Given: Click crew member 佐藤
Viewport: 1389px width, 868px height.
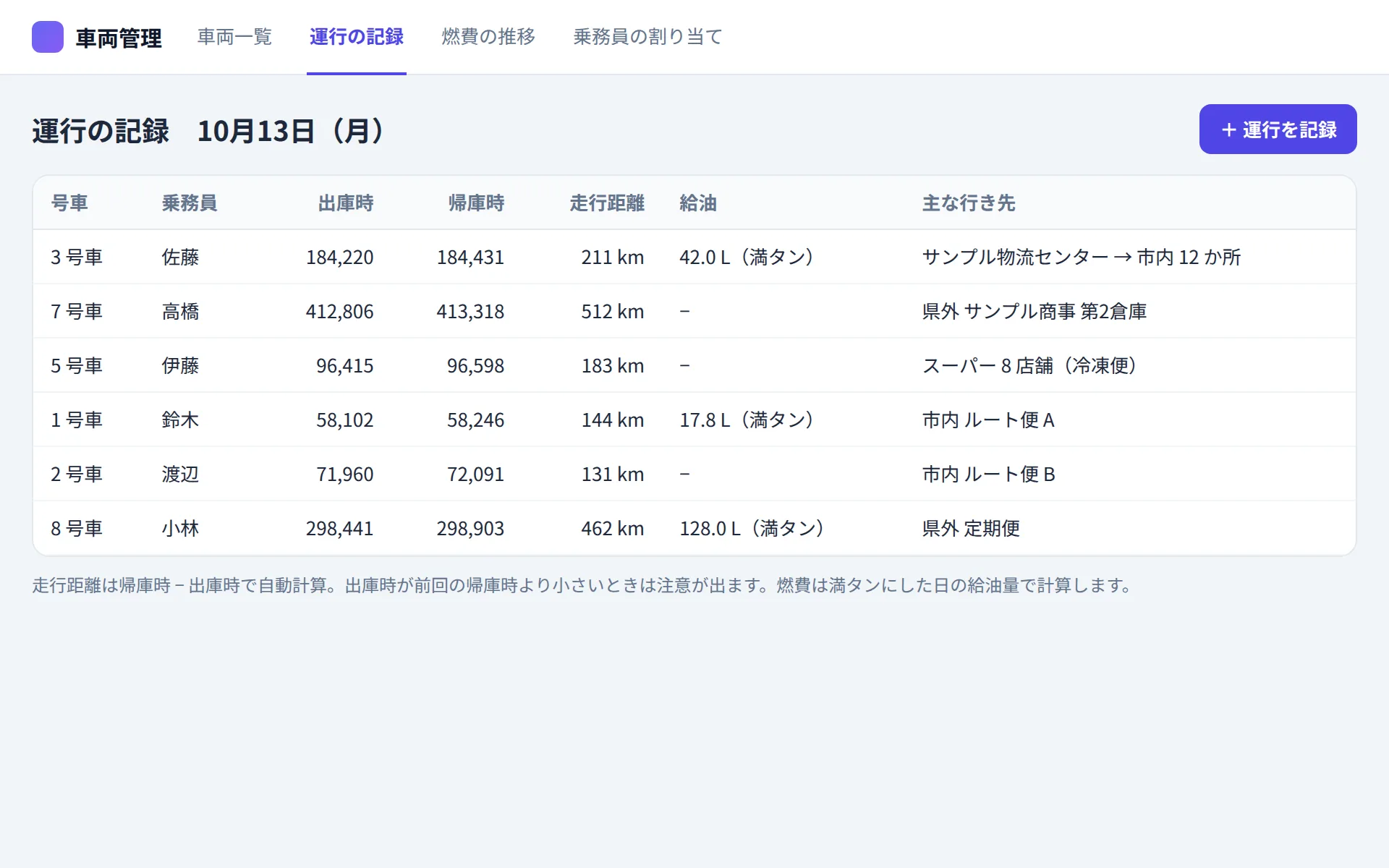Looking at the screenshot, I should tap(180, 258).
